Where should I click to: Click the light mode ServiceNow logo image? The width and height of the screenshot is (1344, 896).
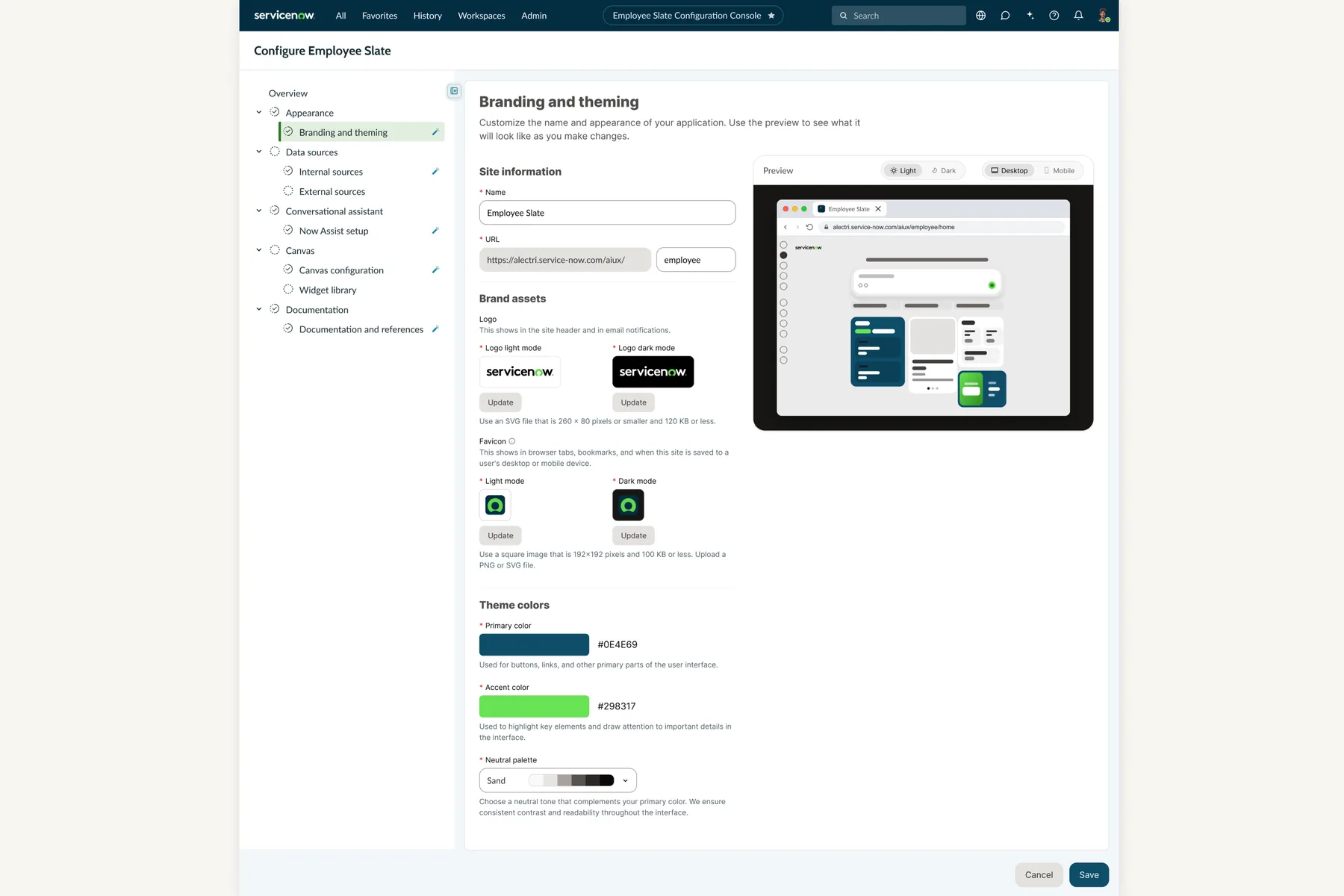520,372
